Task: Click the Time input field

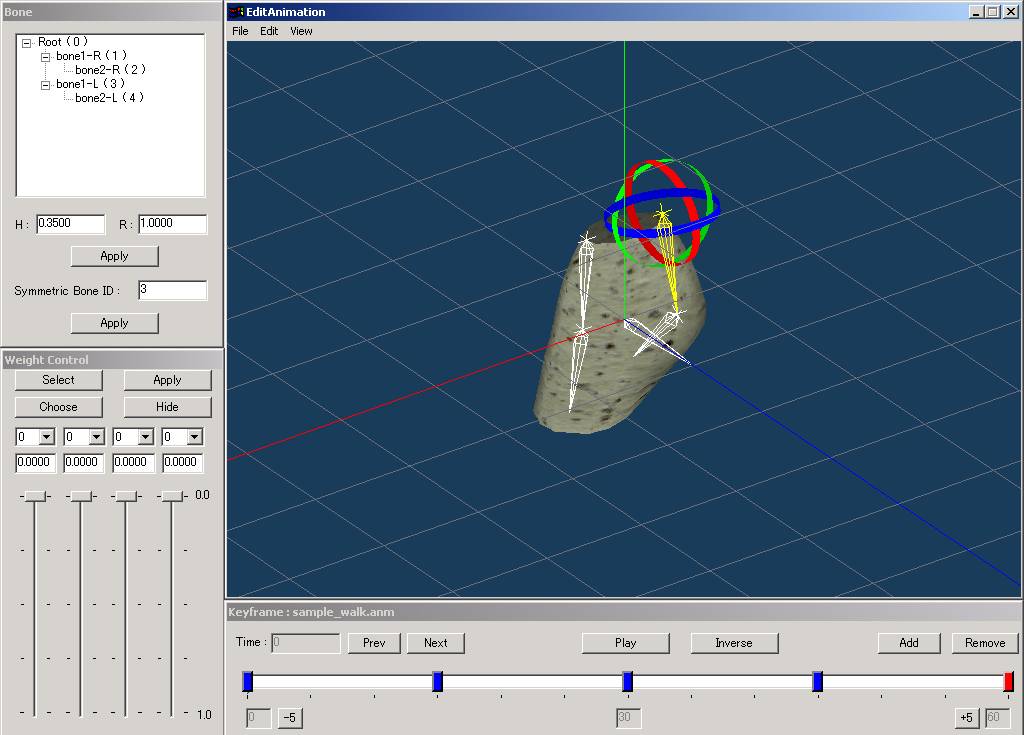Action: [306, 643]
